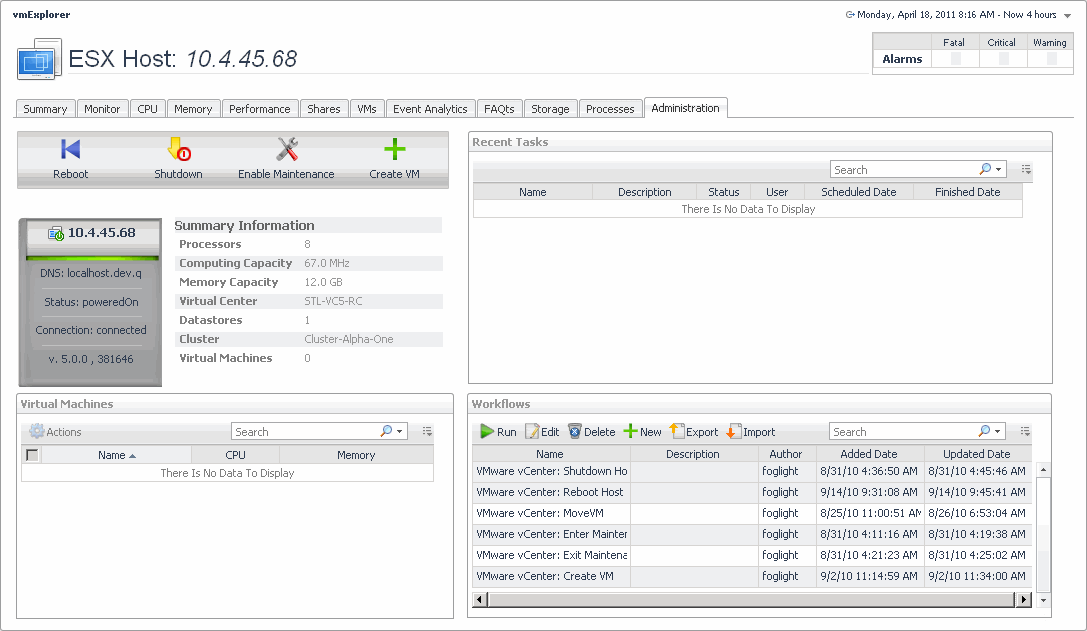Open the time range dropdown arrow

(x=1067, y=16)
